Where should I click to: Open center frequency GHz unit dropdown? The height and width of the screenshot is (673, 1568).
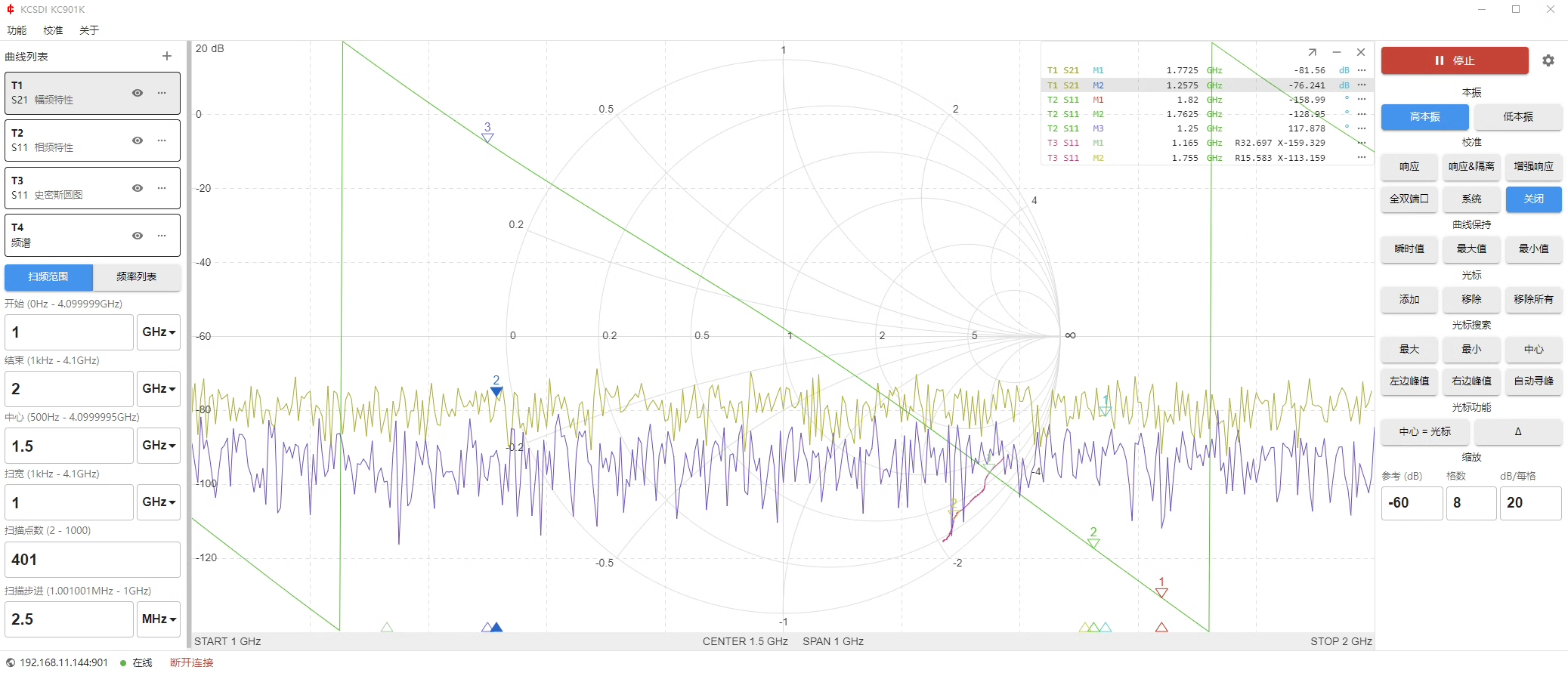coord(159,446)
